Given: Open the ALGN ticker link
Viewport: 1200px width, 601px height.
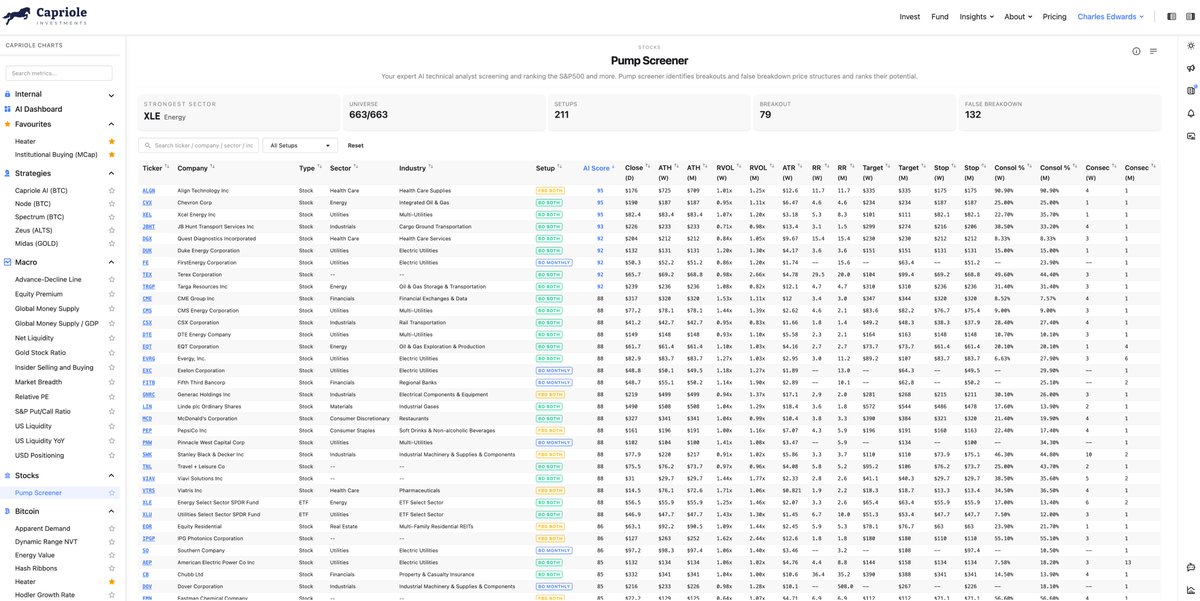Looking at the screenshot, I should (x=149, y=190).
